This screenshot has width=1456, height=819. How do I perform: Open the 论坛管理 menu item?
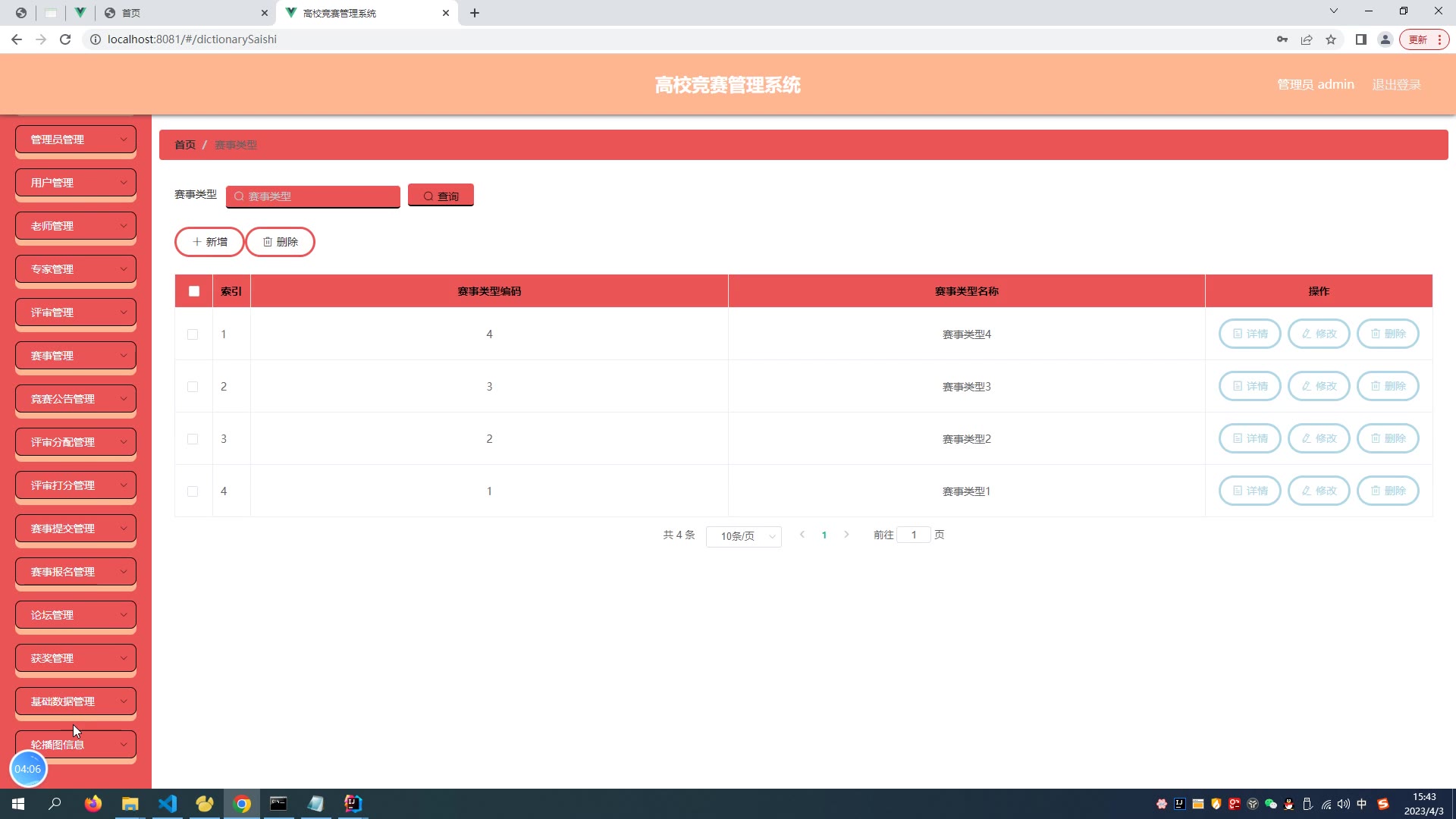(x=76, y=615)
